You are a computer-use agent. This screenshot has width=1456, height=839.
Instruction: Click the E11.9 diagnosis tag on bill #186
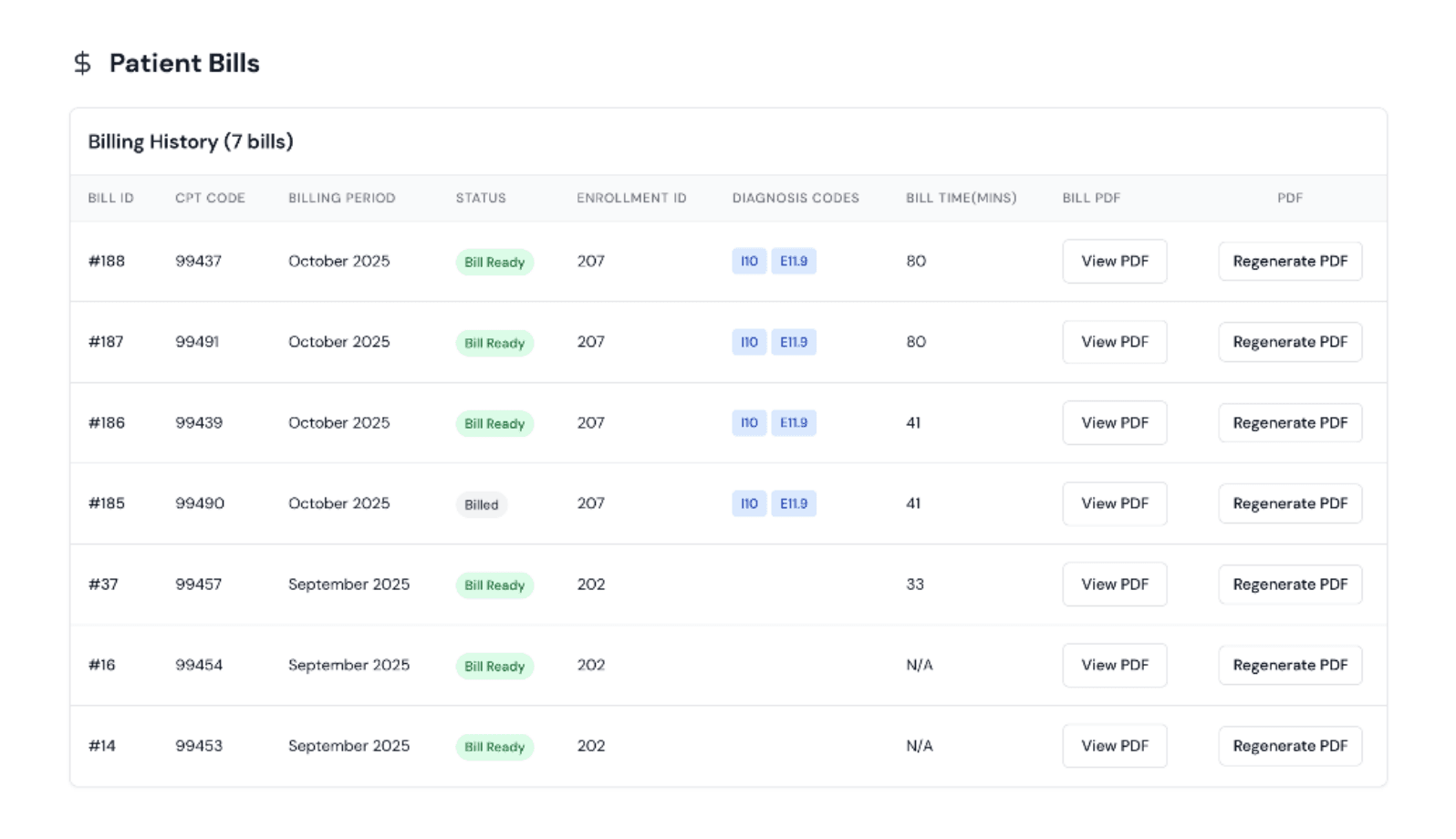click(x=793, y=423)
